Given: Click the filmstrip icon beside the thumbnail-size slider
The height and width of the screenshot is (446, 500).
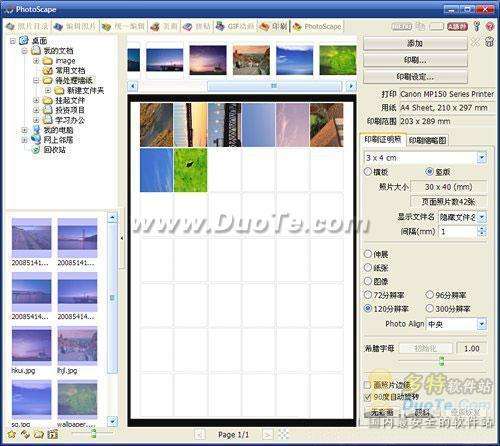Looking at the screenshot, I should click(53, 434).
